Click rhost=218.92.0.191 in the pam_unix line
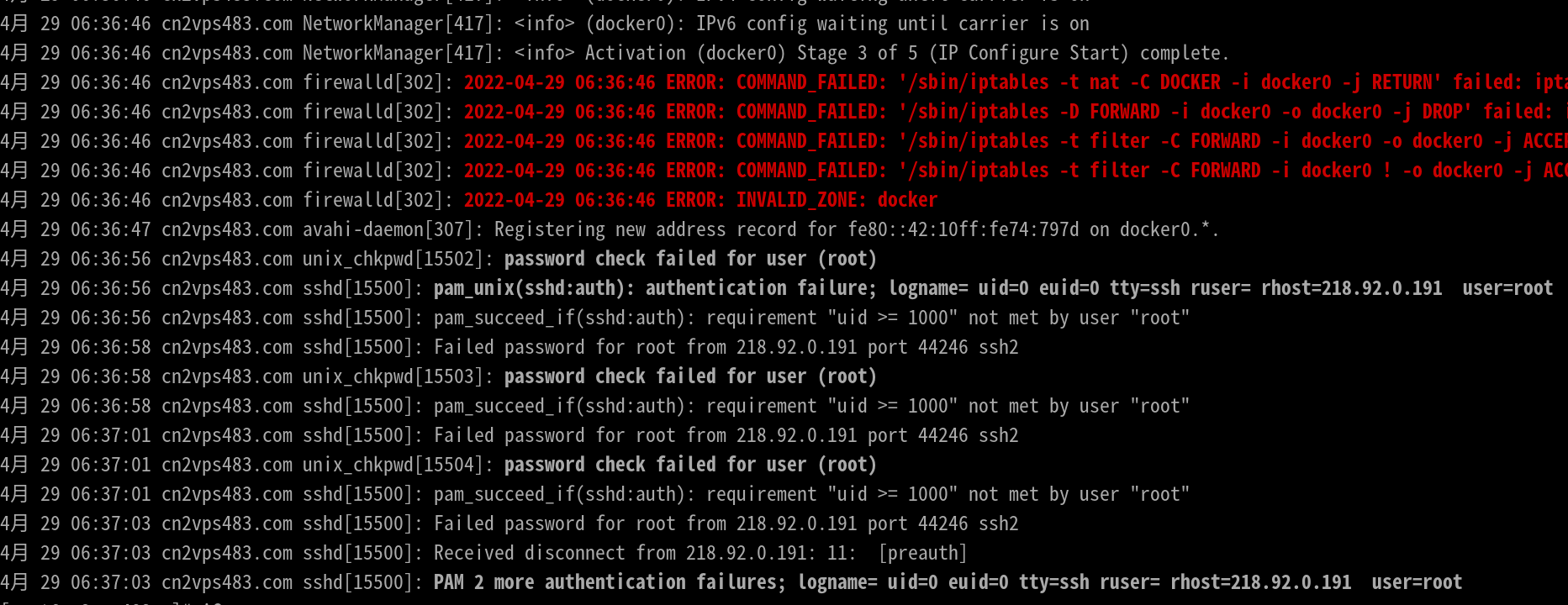 coord(1351,288)
